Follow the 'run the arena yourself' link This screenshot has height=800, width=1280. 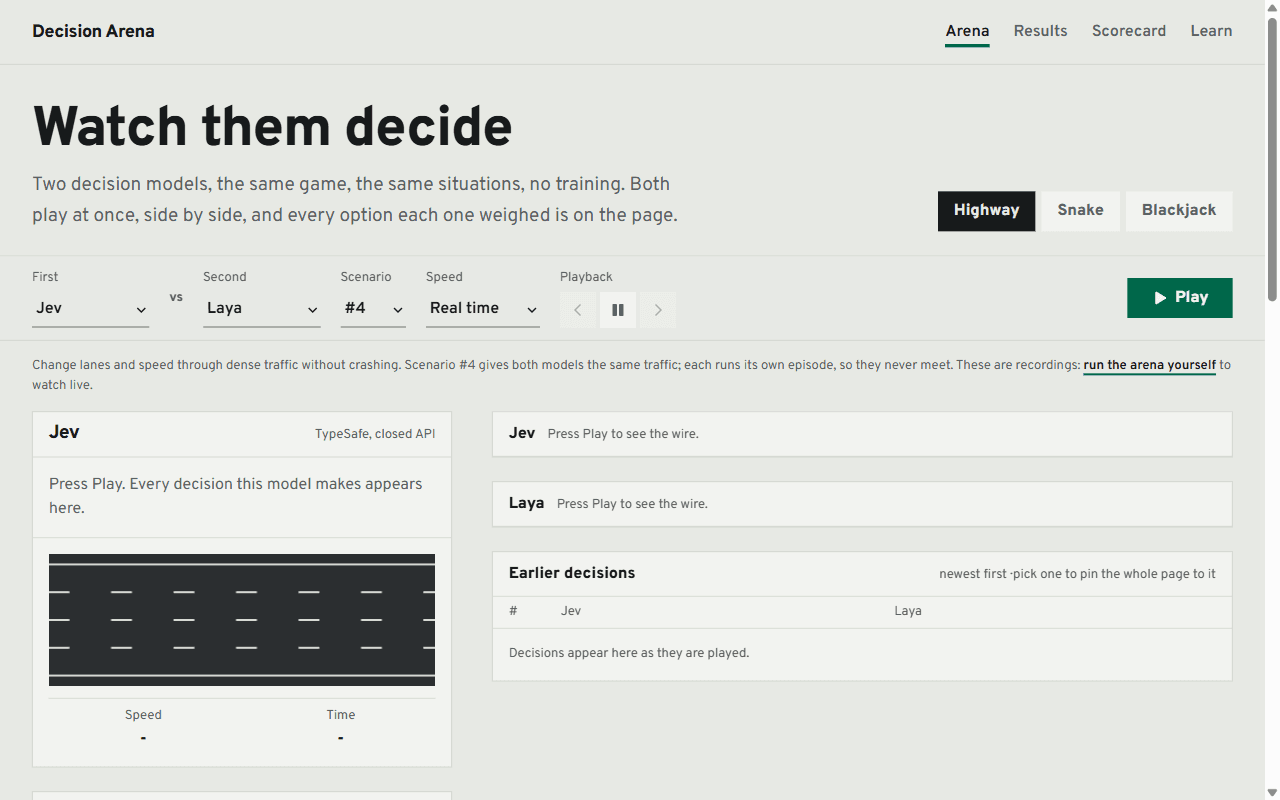(1149, 365)
